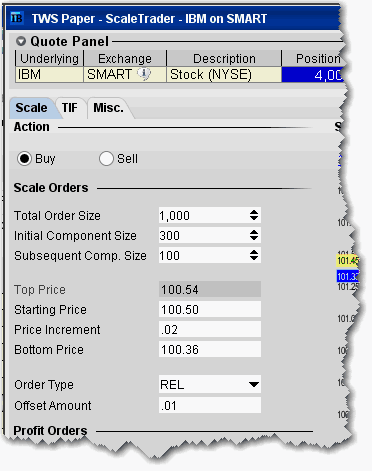Click the blue Position value cell

tap(312, 74)
